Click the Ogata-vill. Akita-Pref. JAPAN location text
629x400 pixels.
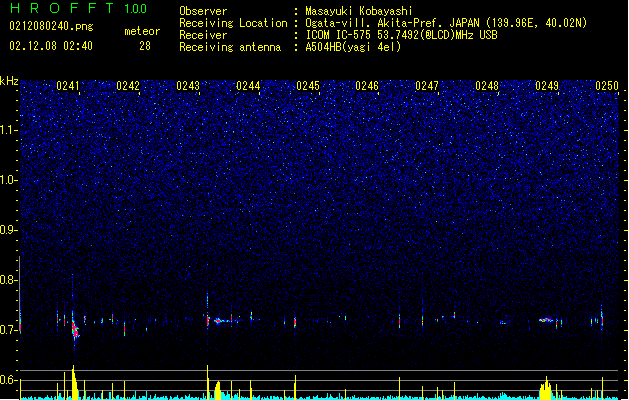click(x=446, y=23)
